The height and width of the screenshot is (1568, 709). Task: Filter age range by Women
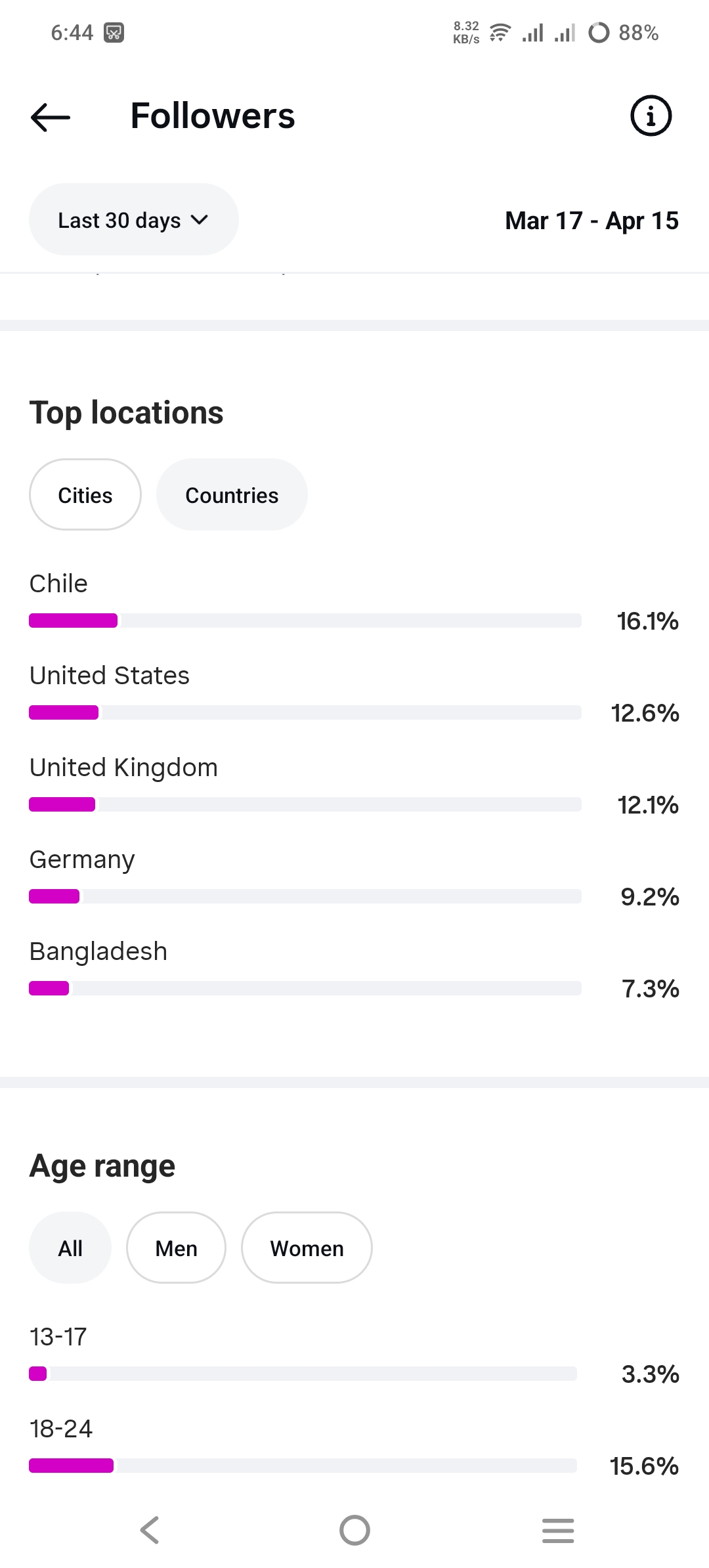(x=307, y=1248)
